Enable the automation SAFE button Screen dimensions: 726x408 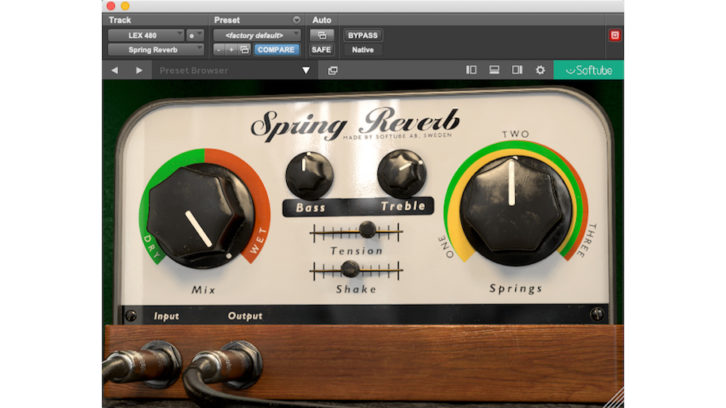[321, 49]
